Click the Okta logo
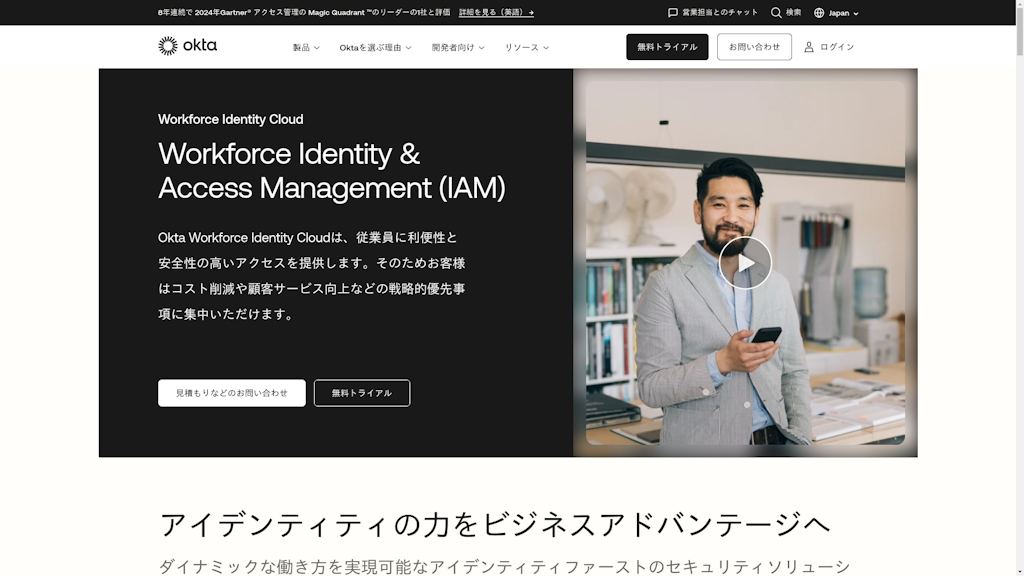 tap(188, 45)
